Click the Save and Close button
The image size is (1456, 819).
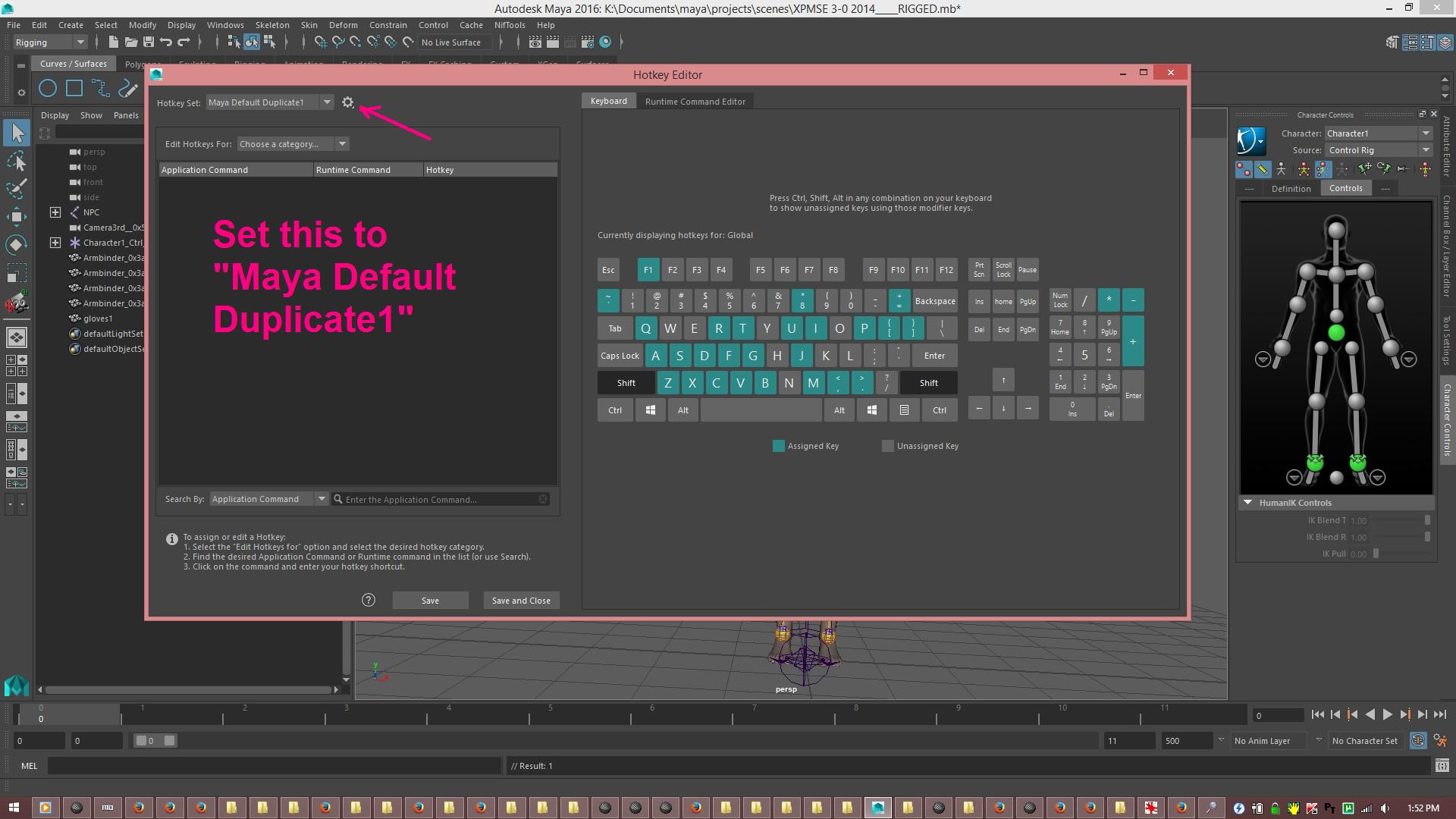point(521,601)
